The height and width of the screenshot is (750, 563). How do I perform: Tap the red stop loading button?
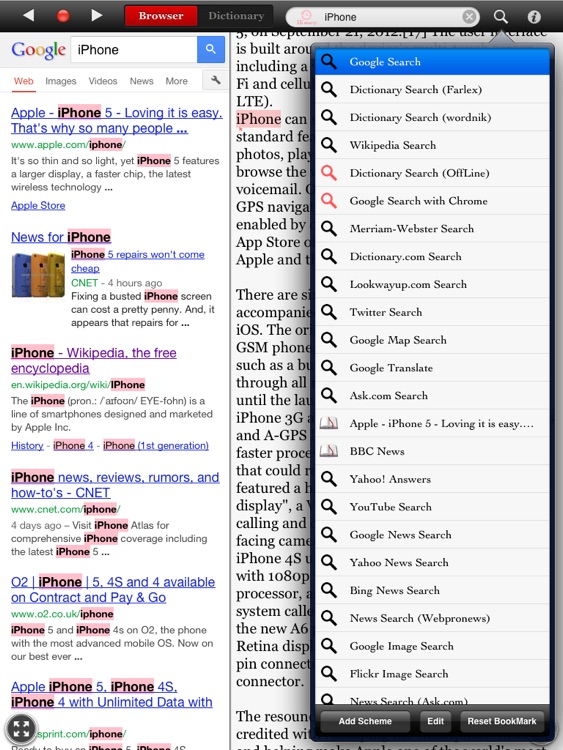(x=63, y=16)
